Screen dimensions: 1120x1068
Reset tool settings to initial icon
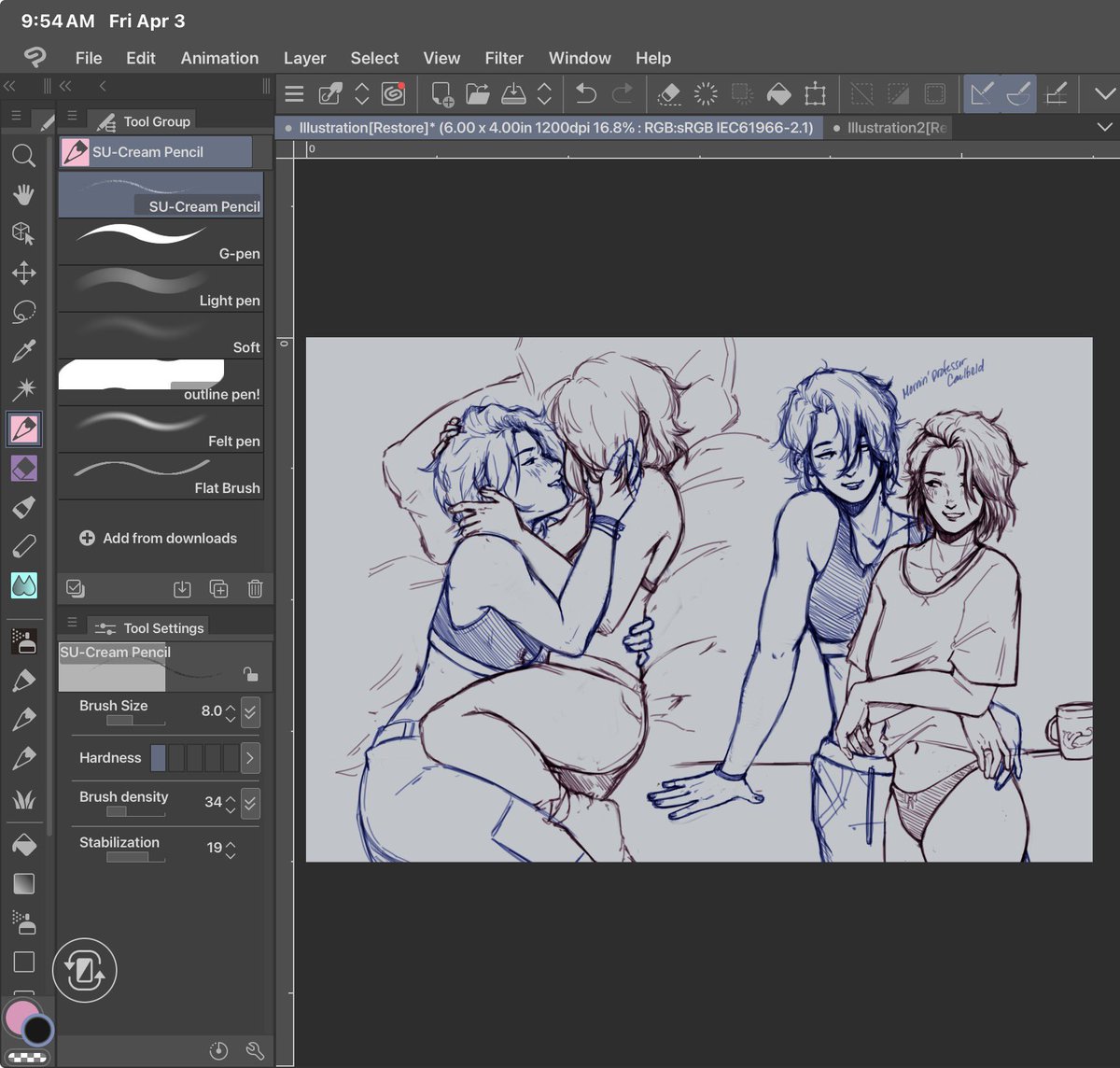[x=218, y=1051]
